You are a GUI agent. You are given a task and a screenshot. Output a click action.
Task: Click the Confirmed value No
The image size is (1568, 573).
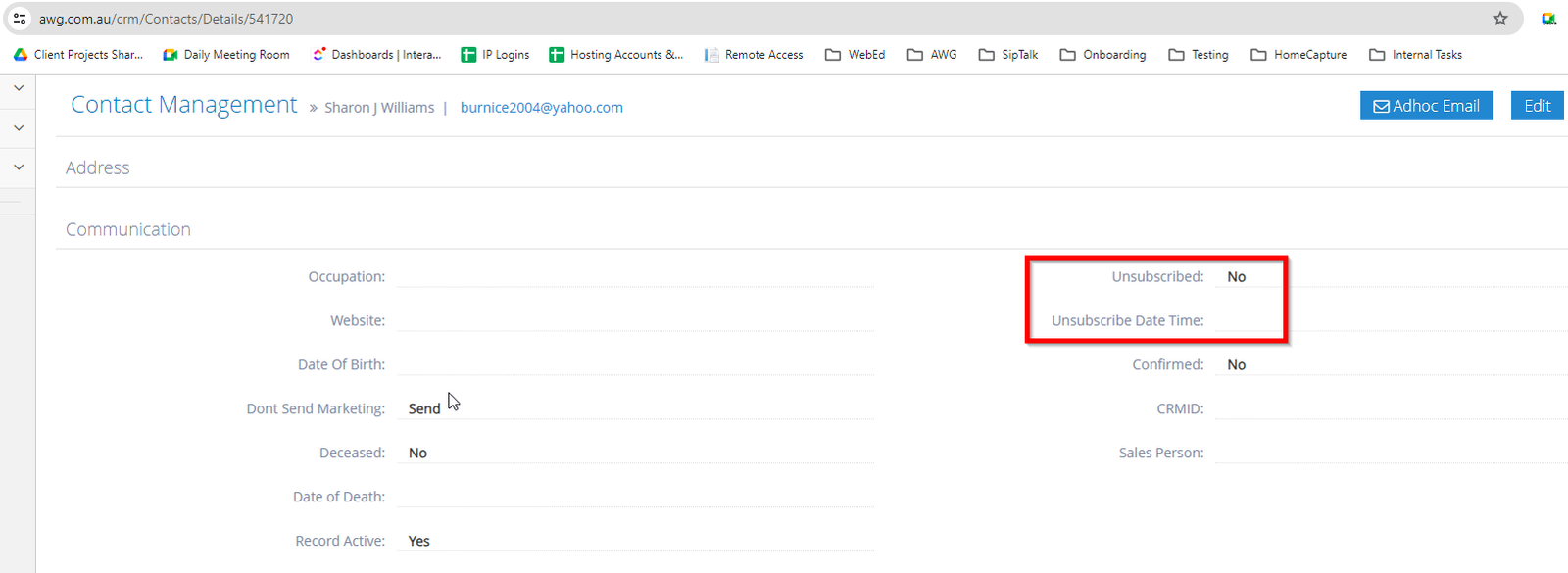(1237, 364)
